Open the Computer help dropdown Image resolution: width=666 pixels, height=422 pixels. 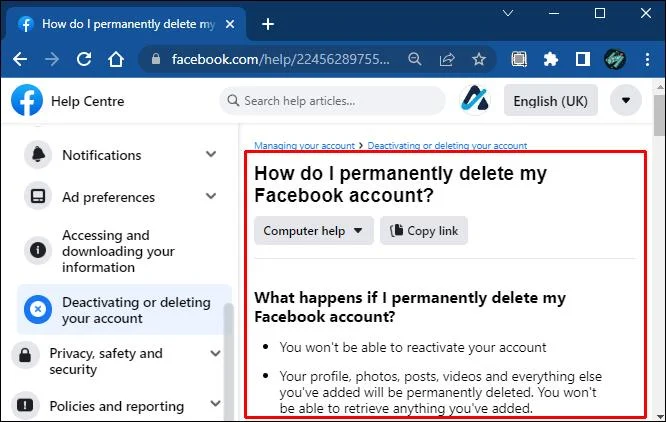point(314,231)
